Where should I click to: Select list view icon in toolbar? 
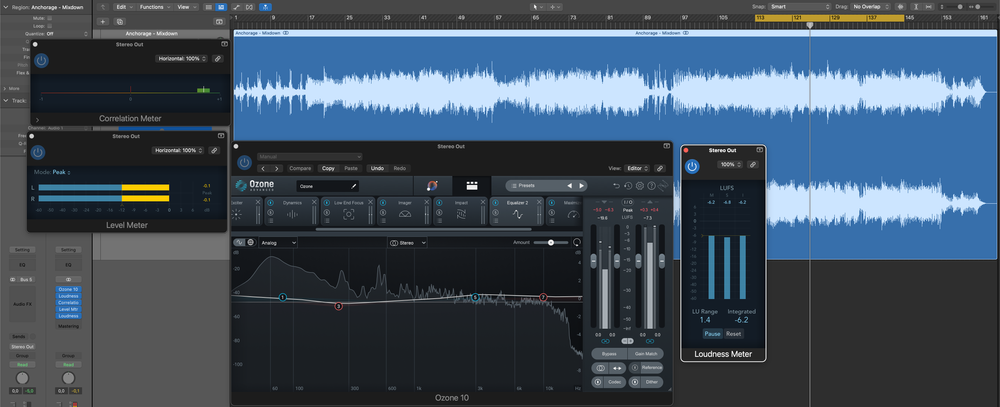pyautogui.click(x=209, y=7)
